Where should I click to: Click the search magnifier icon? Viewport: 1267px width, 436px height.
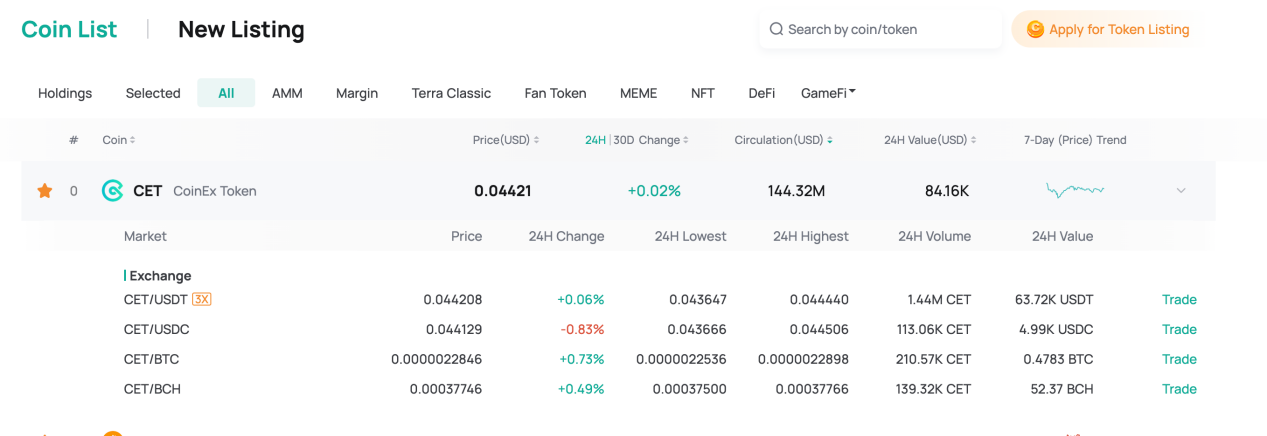pyautogui.click(x=776, y=29)
